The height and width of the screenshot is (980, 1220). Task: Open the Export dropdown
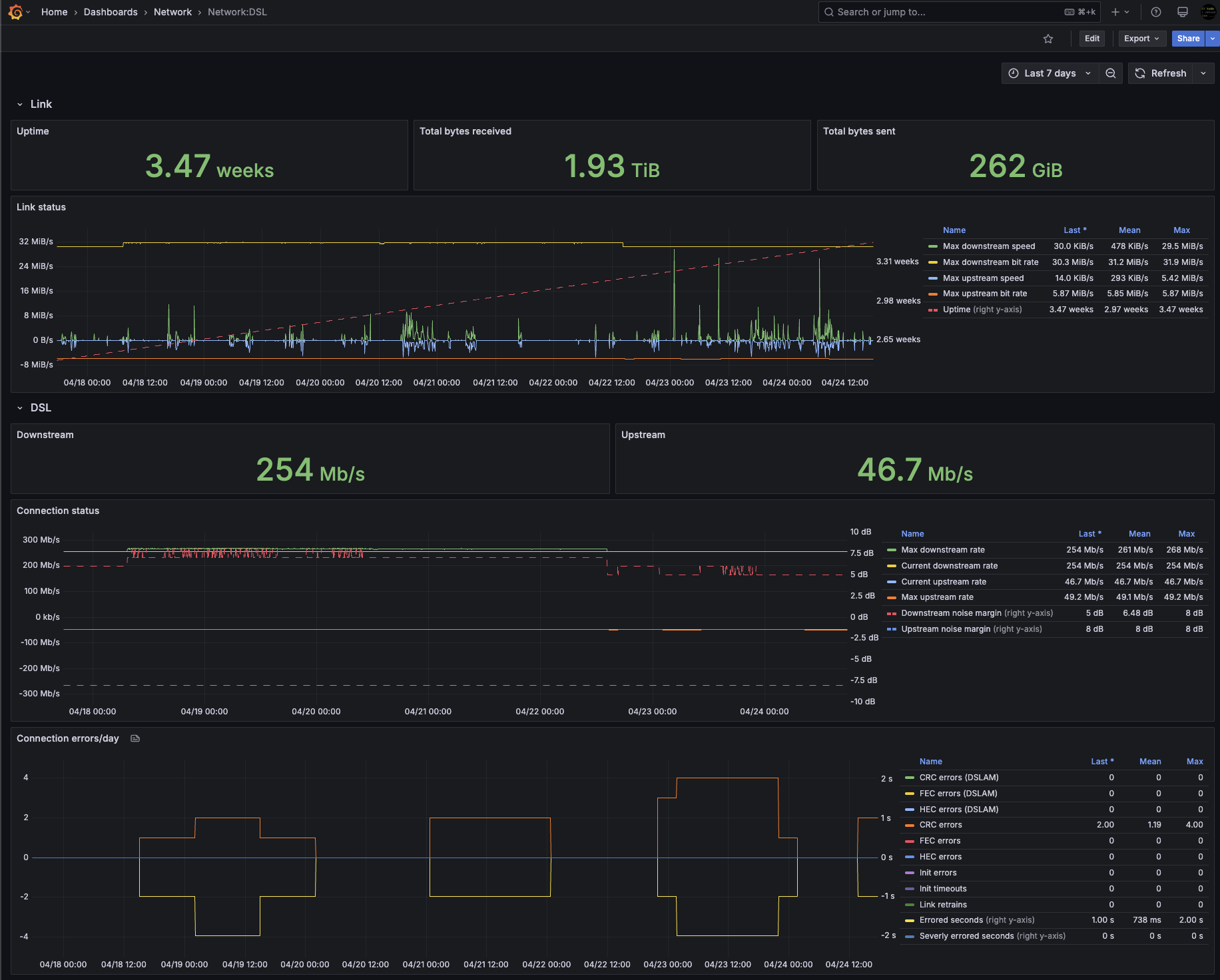click(x=1142, y=39)
